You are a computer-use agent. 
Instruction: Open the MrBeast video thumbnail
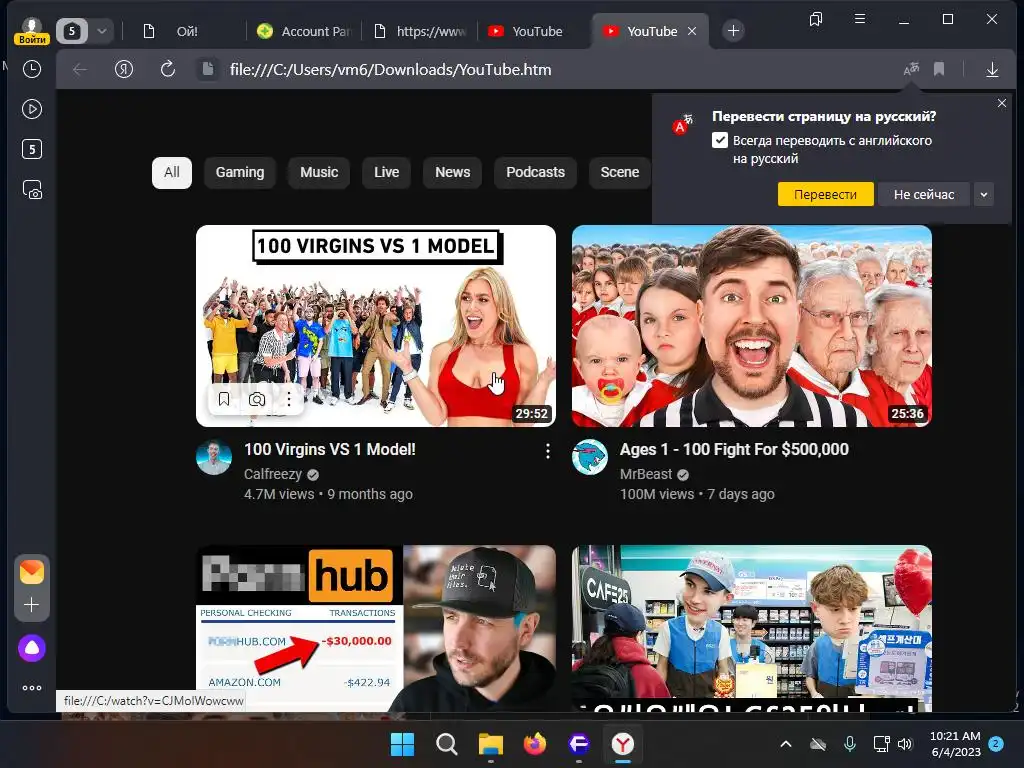(x=752, y=326)
